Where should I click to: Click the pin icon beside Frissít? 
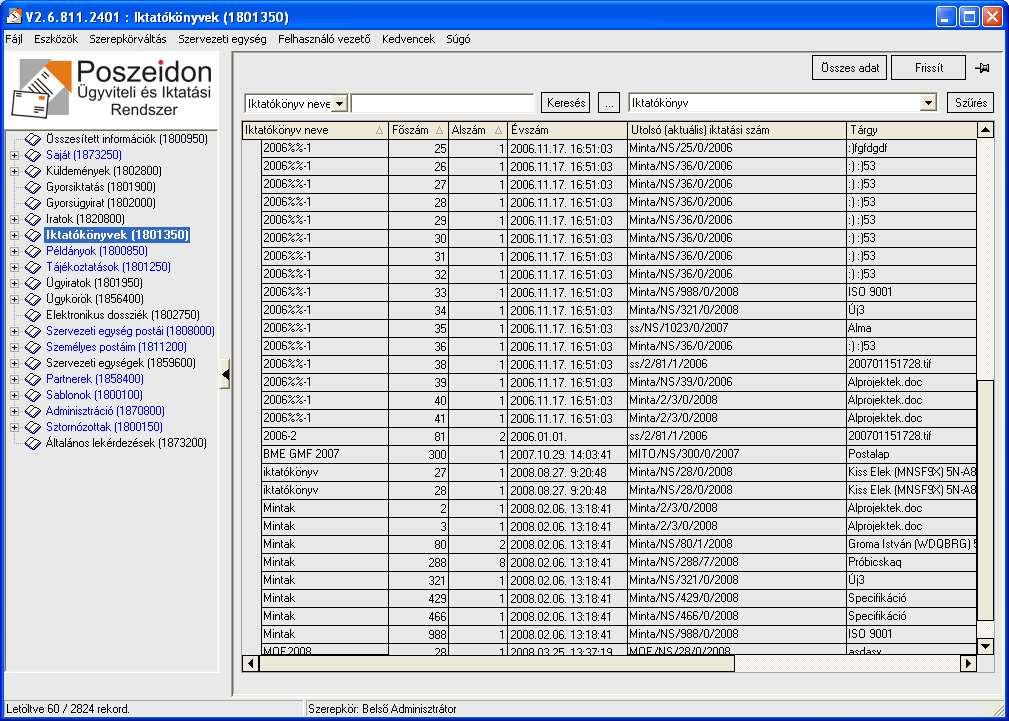point(981,68)
